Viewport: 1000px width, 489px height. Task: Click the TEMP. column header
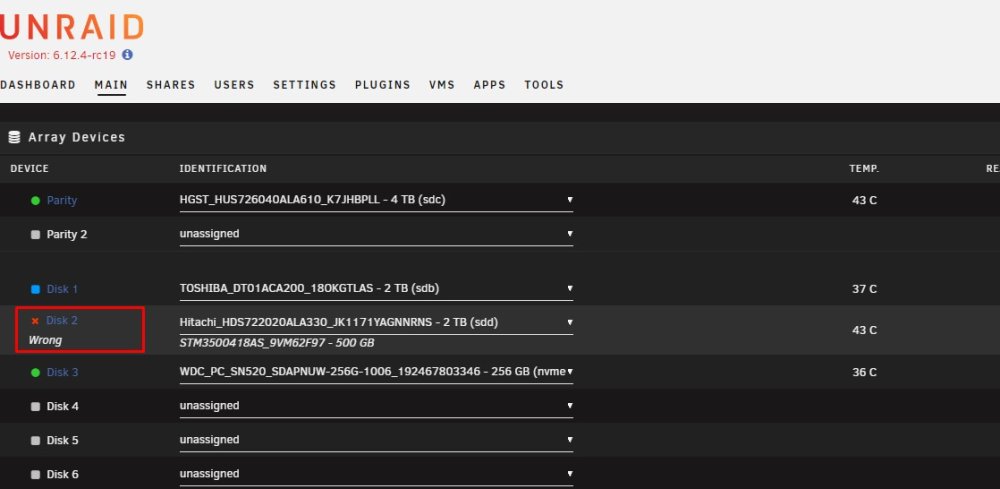864,169
